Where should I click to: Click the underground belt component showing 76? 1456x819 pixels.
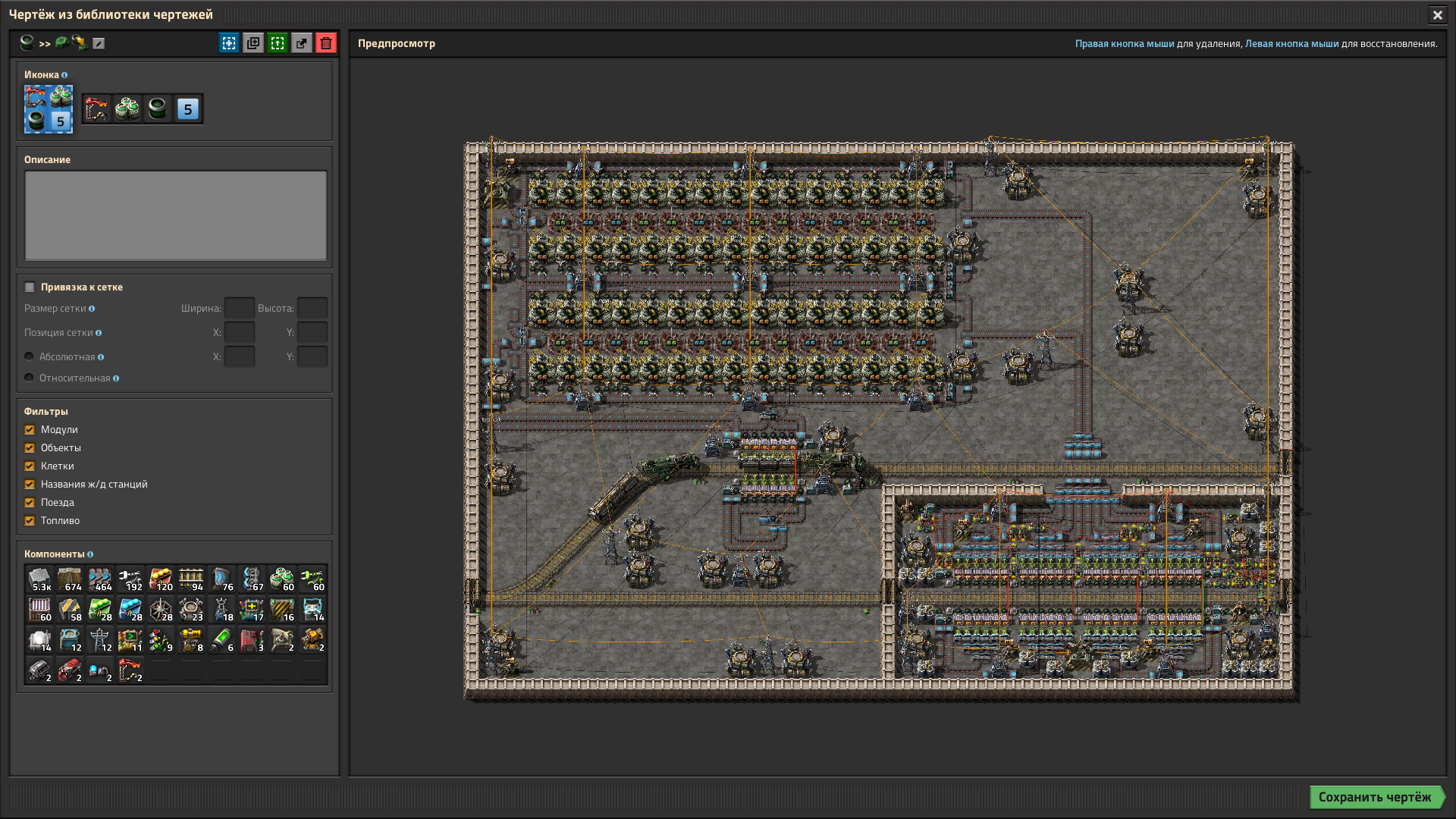coord(221,579)
